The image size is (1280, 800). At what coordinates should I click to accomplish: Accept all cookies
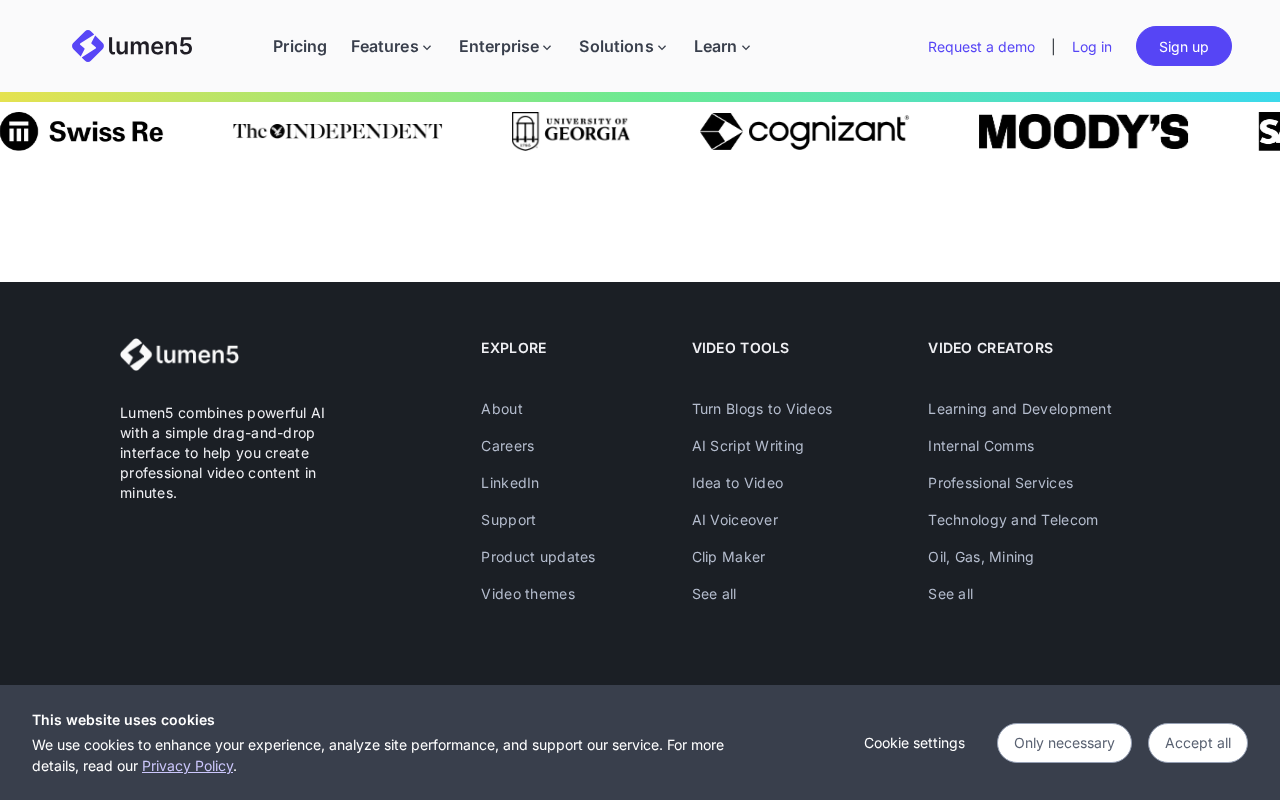click(x=1198, y=743)
